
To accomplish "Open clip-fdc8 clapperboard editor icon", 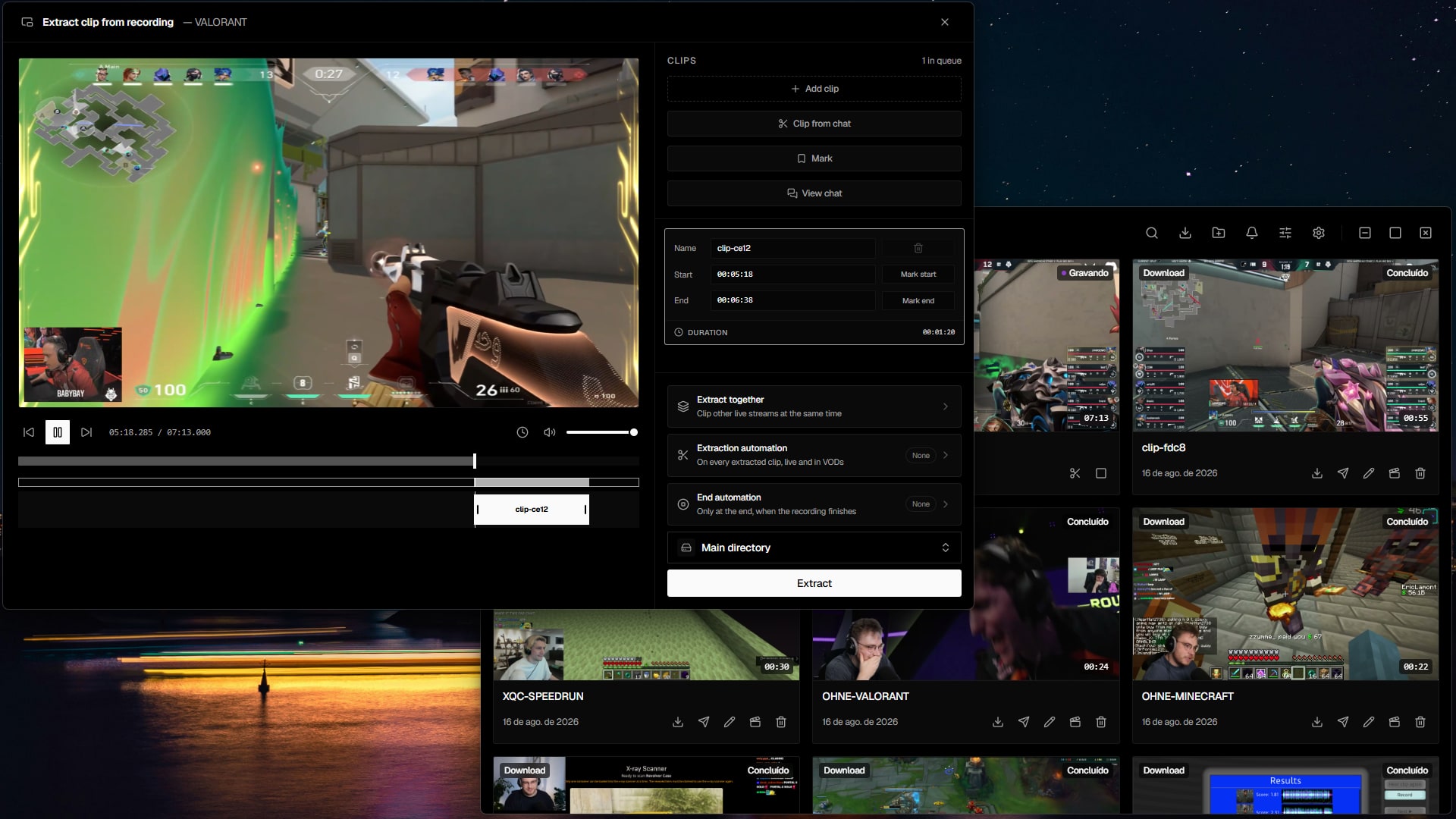I will [x=1395, y=473].
